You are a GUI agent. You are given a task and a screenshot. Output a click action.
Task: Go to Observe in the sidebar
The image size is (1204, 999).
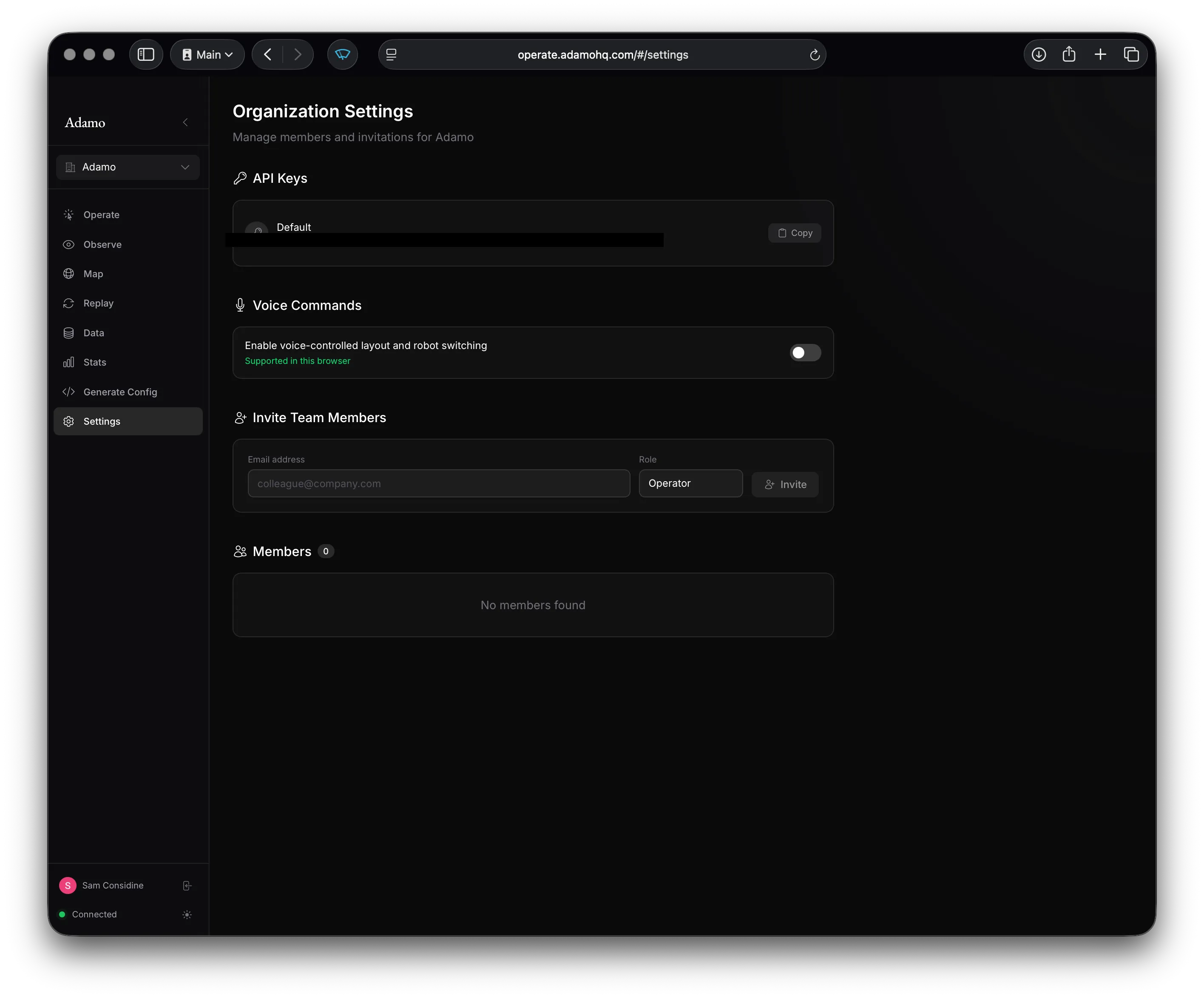(x=128, y=245)
